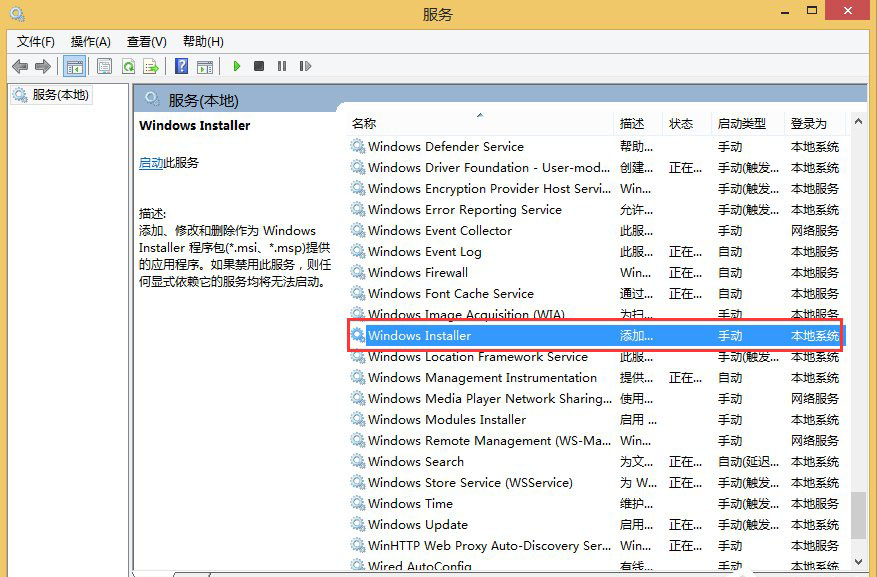Viewport: 877px width, 577px height.
Task: Click the 网络服务 login cell of Windows Event Collector
Action: pos(814,231)
